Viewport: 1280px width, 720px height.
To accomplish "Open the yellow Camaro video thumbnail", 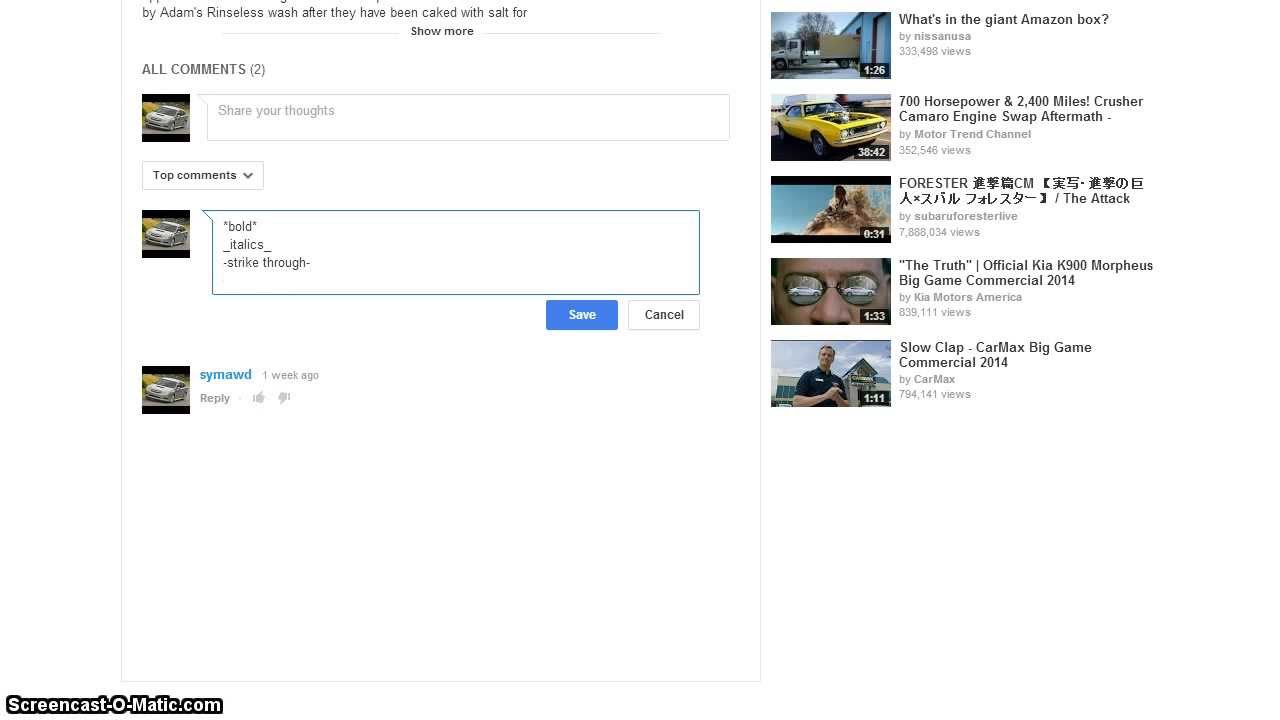I will pos(831,127).
